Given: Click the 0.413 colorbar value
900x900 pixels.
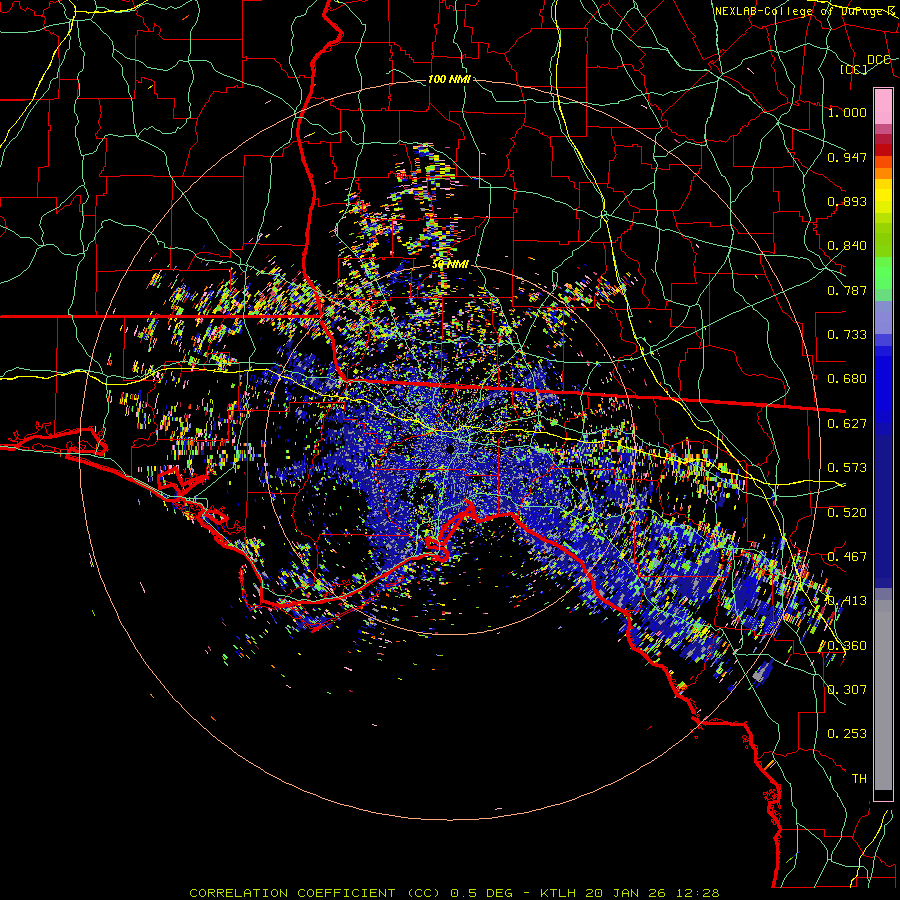Looking at the screenshot, I should [x=847, y=601].
